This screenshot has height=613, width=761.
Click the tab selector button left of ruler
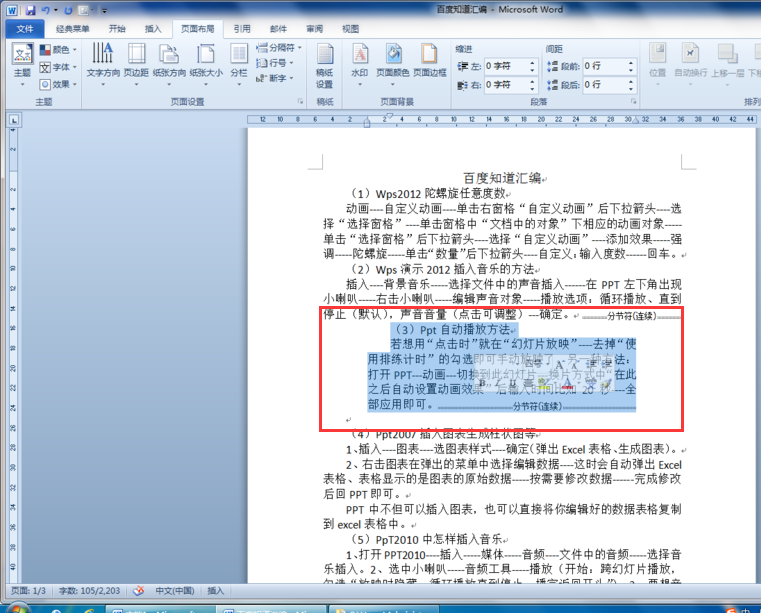[x=14, y=119]
